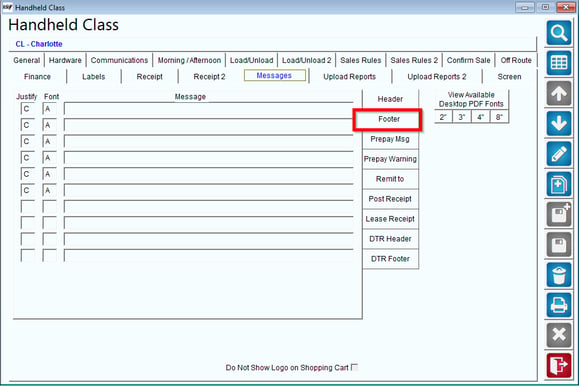This screenshot has width=579, height=386.
Task: Open the Load/Unload tab
Action: [x=251, y=60]
